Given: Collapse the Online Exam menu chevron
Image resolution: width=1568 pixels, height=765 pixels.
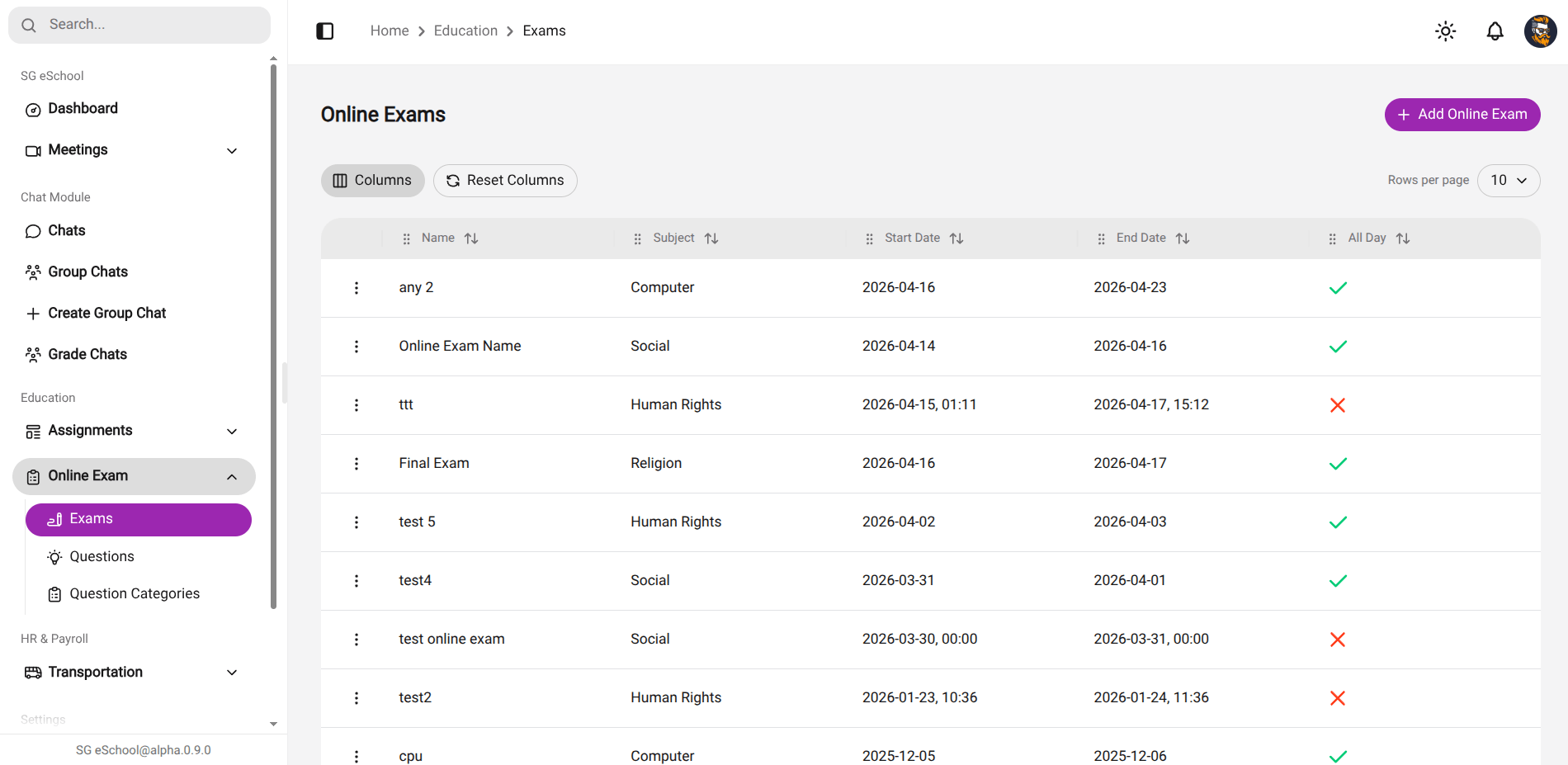Looking at the screenshot, I should (x=232, y=477).
